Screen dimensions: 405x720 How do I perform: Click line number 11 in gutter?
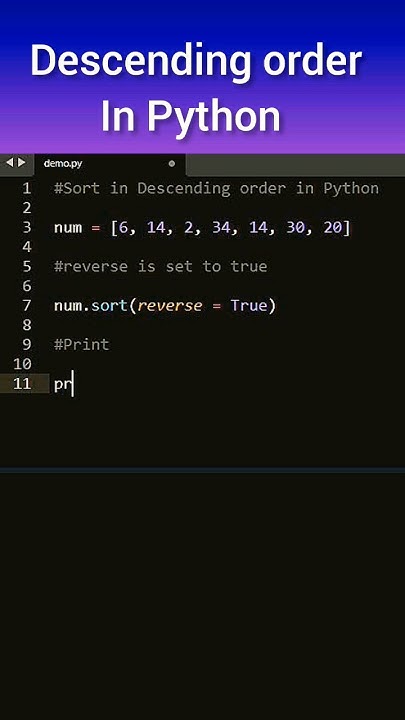click(x=22, y=383)
